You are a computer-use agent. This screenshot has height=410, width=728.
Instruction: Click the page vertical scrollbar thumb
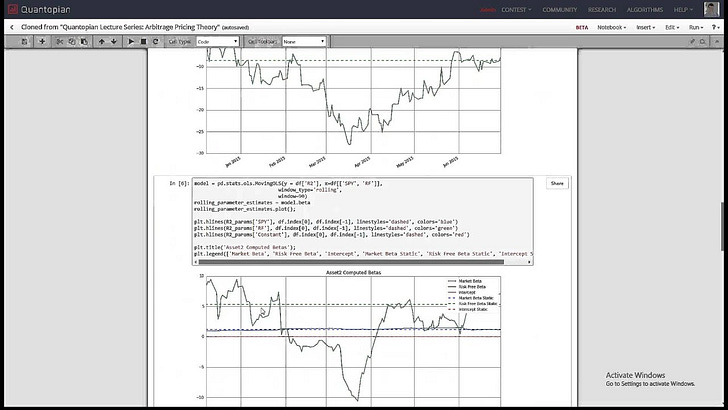coord(722,226)
